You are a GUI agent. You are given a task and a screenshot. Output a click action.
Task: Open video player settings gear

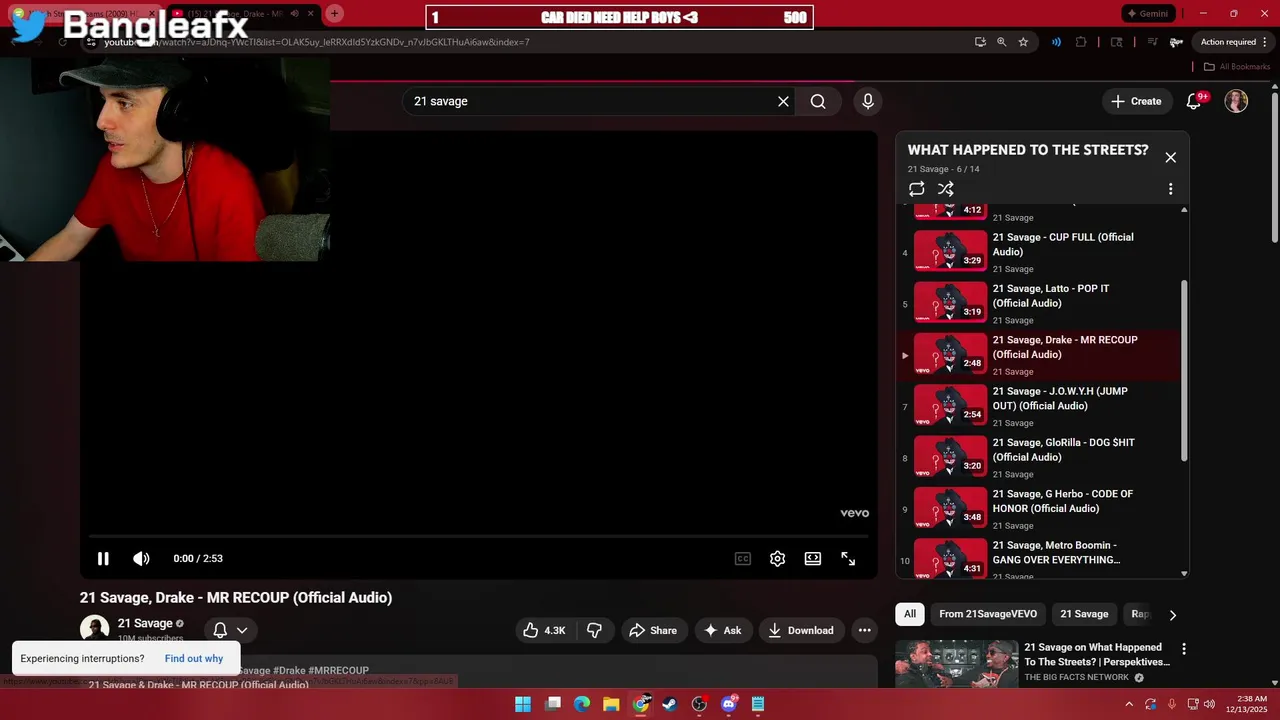tap(777, 559)
